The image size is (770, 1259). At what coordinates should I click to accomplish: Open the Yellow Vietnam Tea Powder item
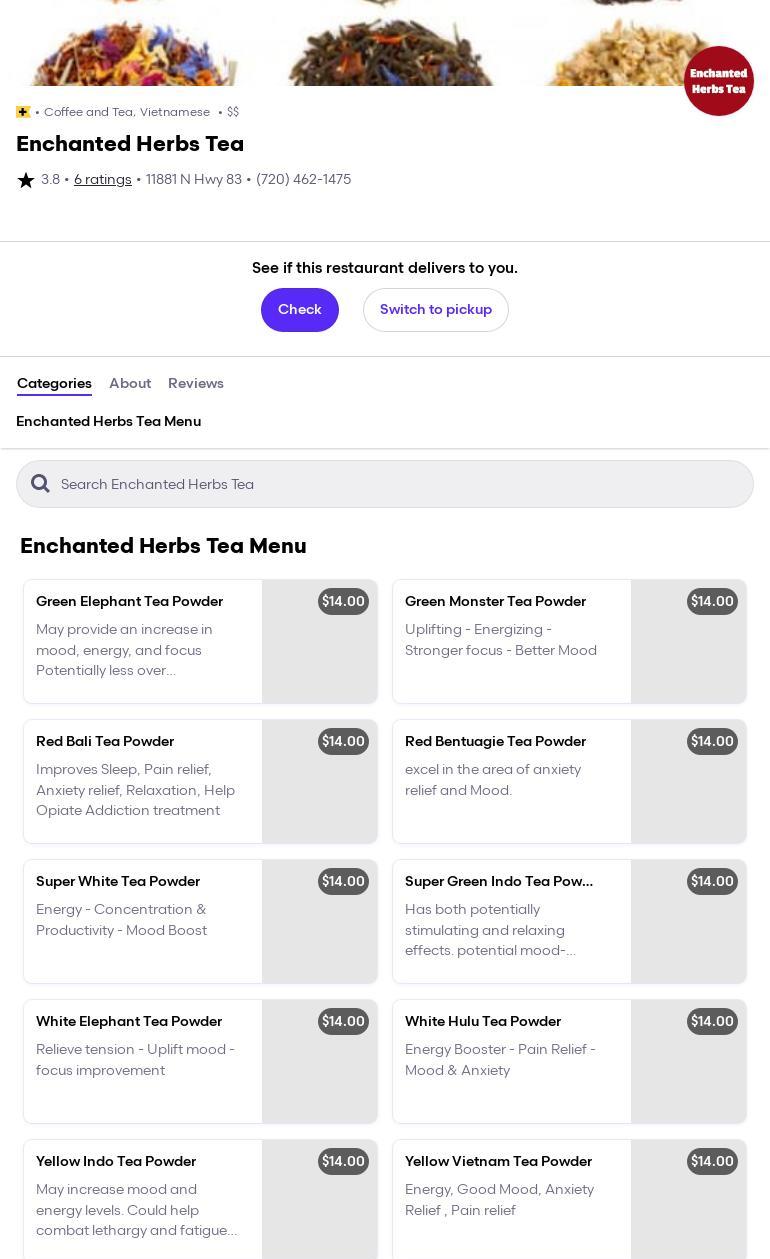point(512,1198)
